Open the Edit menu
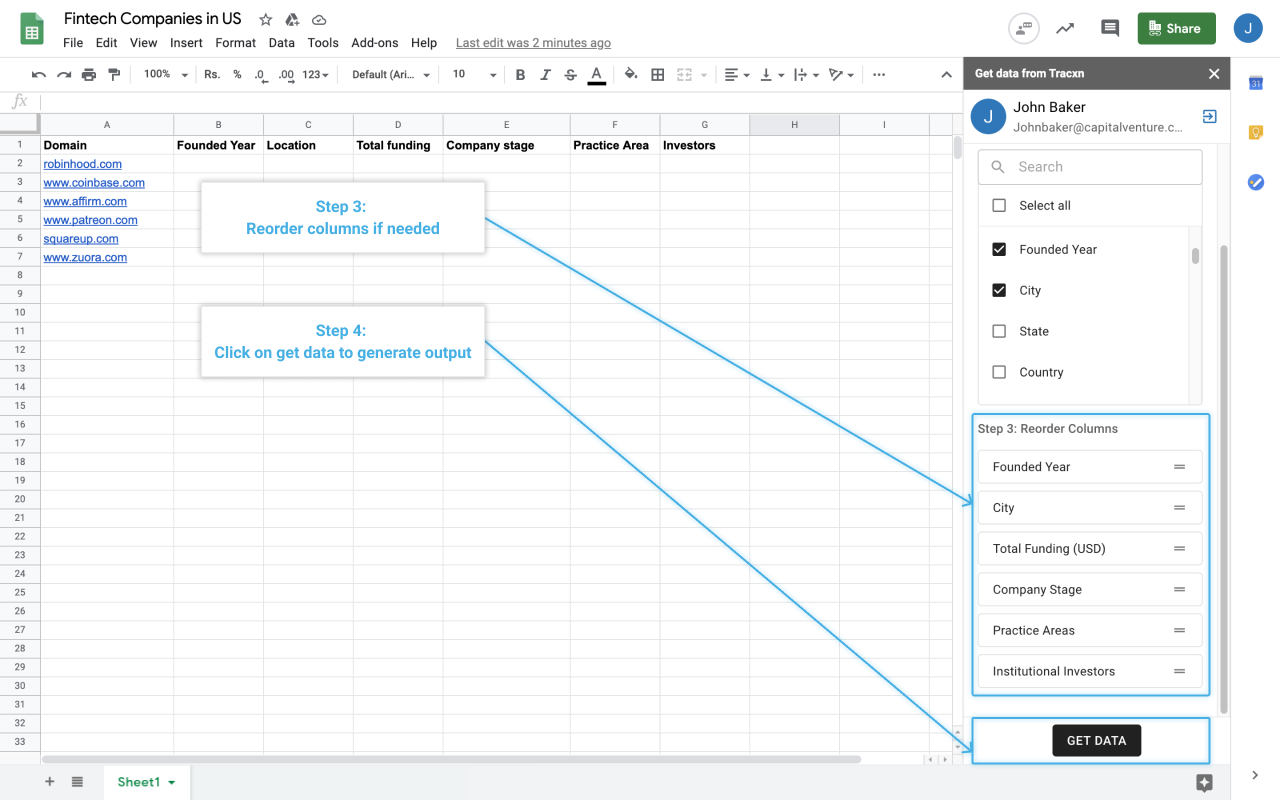The height and width of the screenshot is (800, 1280). [107, 43]
